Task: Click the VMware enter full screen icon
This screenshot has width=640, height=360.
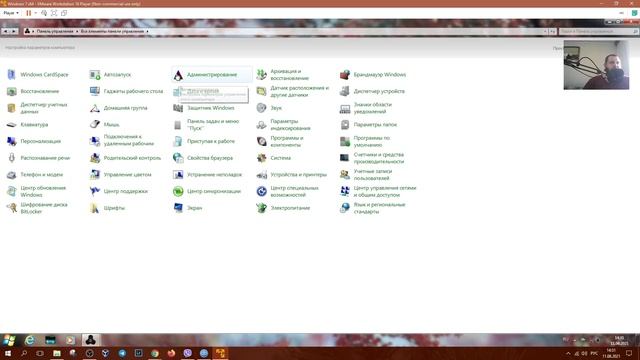Action: 54,13
